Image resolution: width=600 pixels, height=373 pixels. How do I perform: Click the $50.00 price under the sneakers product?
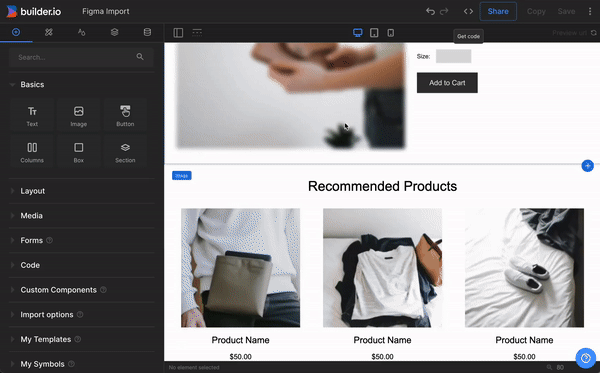click(x=524, y=357)
